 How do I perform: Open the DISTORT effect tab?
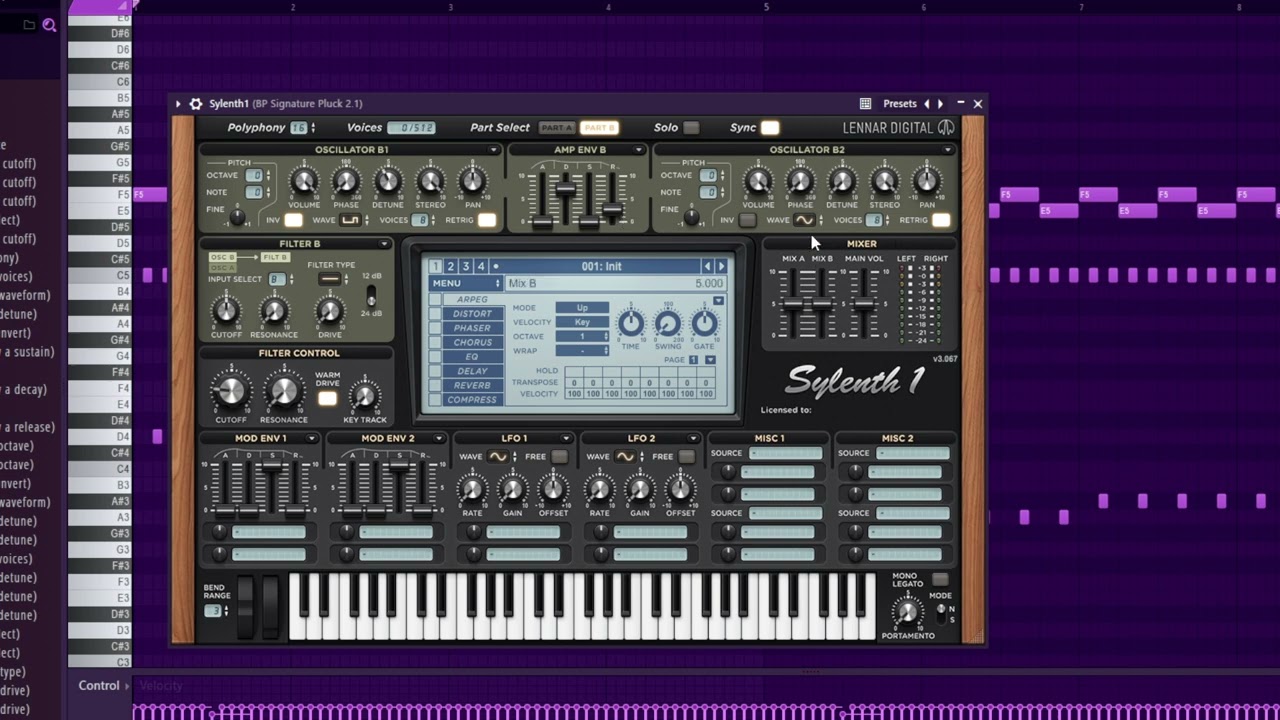click(x=472, y=313)
